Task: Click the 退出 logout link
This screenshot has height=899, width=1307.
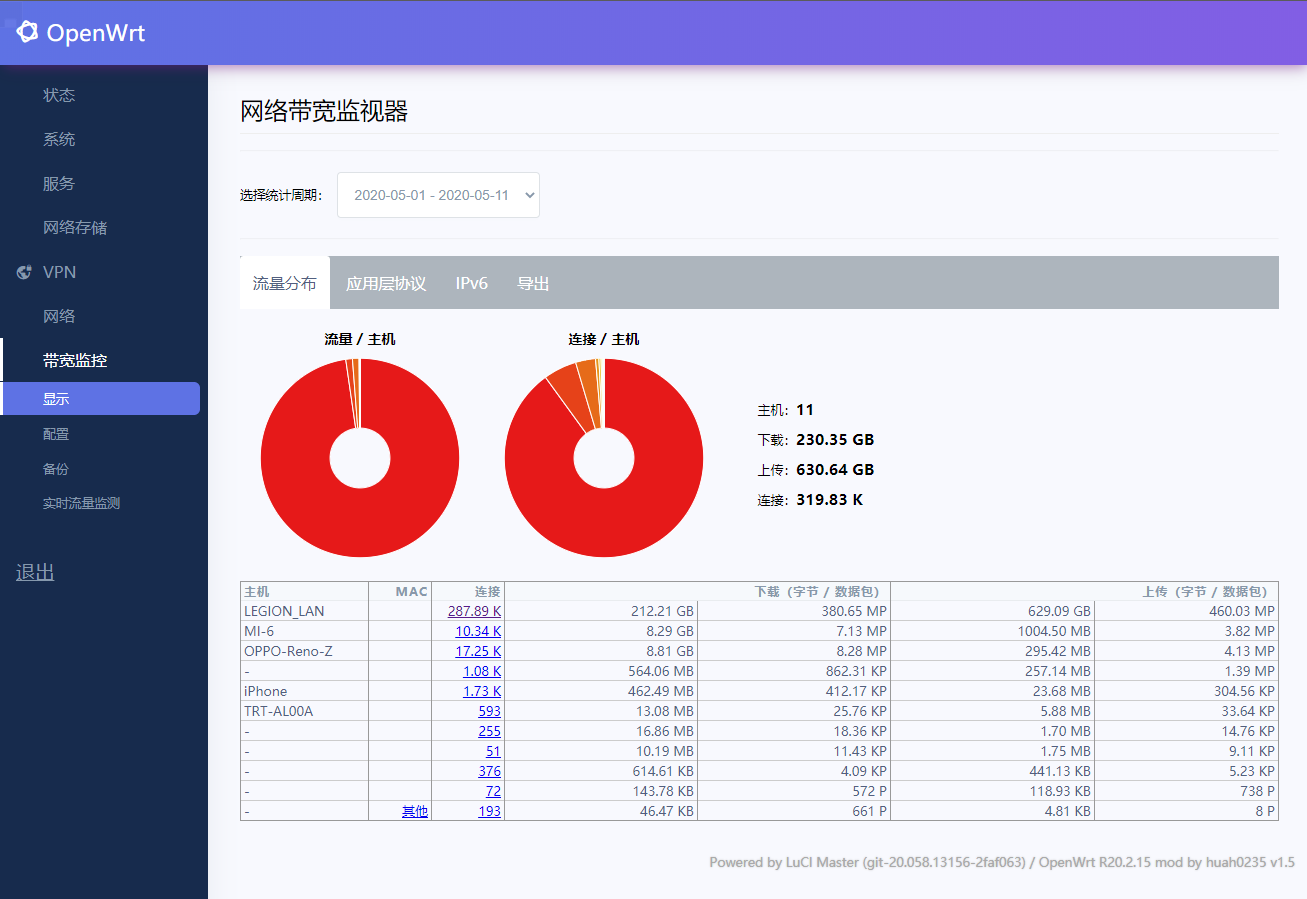Action: click(35, 572)
